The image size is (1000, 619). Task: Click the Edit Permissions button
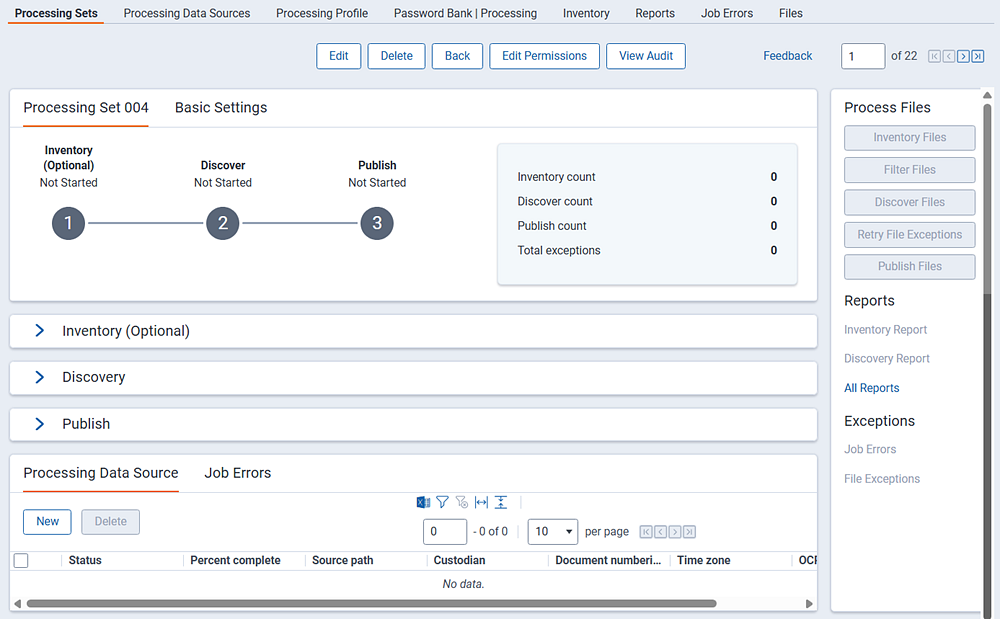pos(544,56)
